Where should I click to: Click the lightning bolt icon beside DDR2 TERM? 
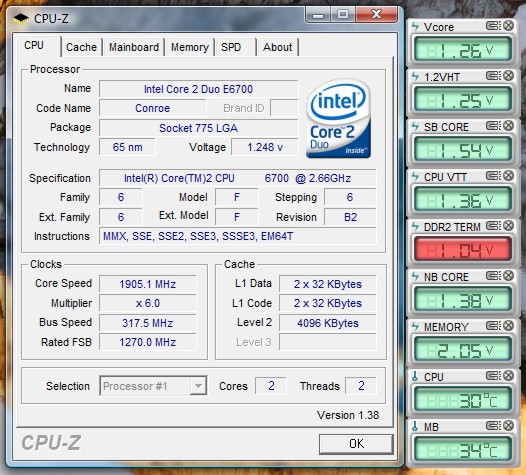(x=415, y=226)
